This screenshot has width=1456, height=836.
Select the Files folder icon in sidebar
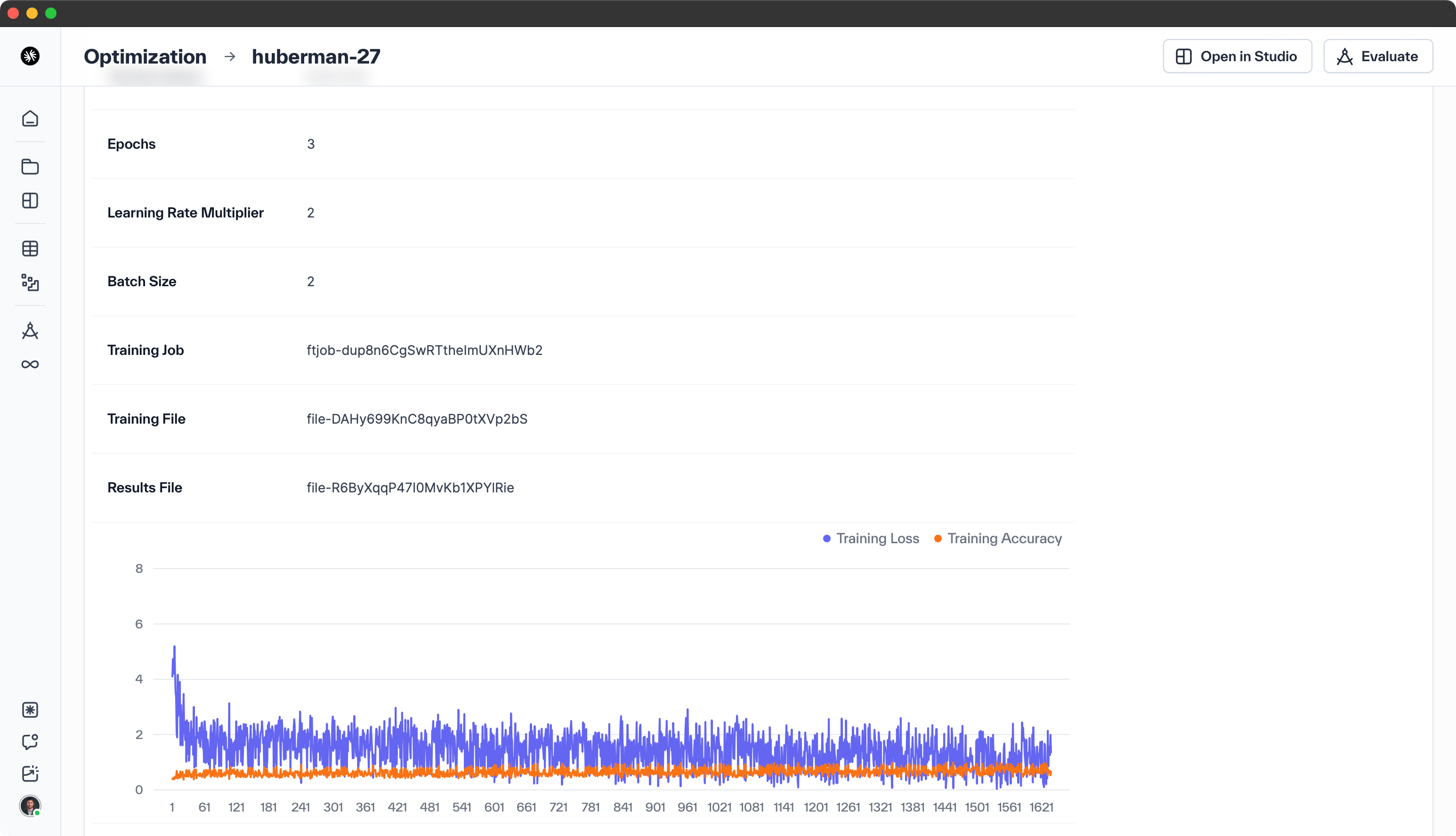pyautogui.click(x=30, y=167)
